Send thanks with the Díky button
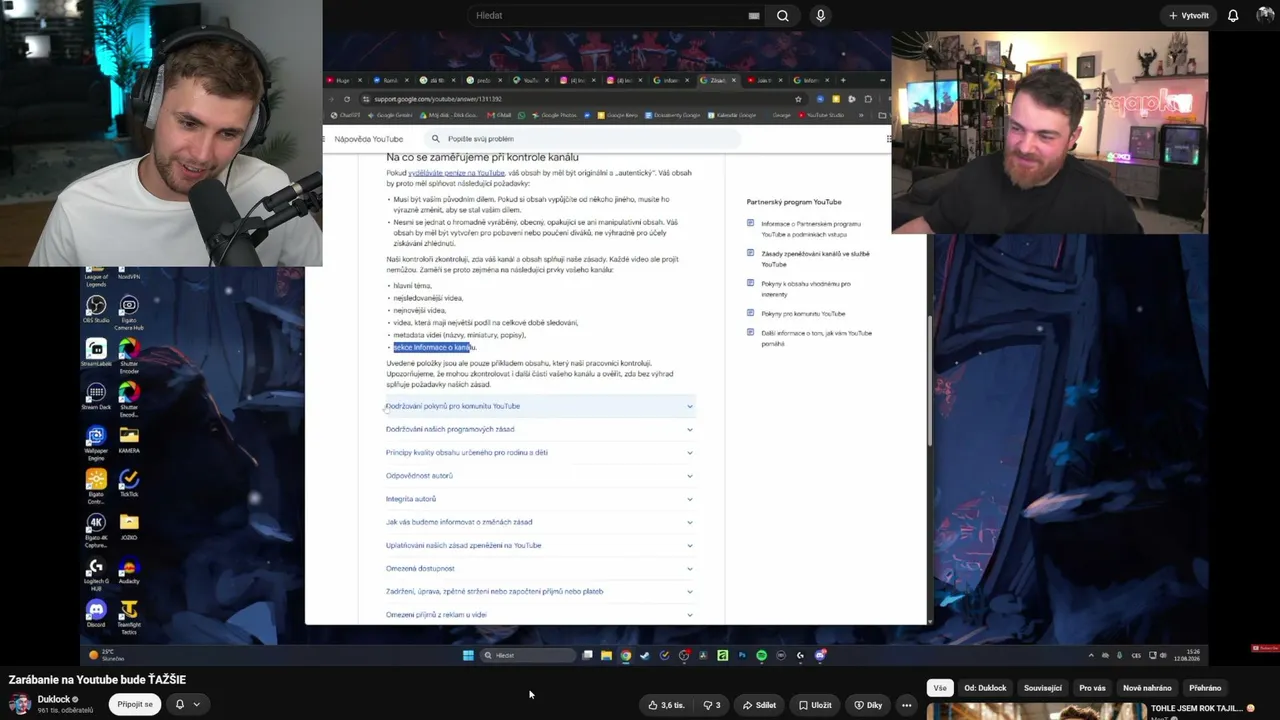Viewport: 1280px width, 720px height. (x=868, y=705)
